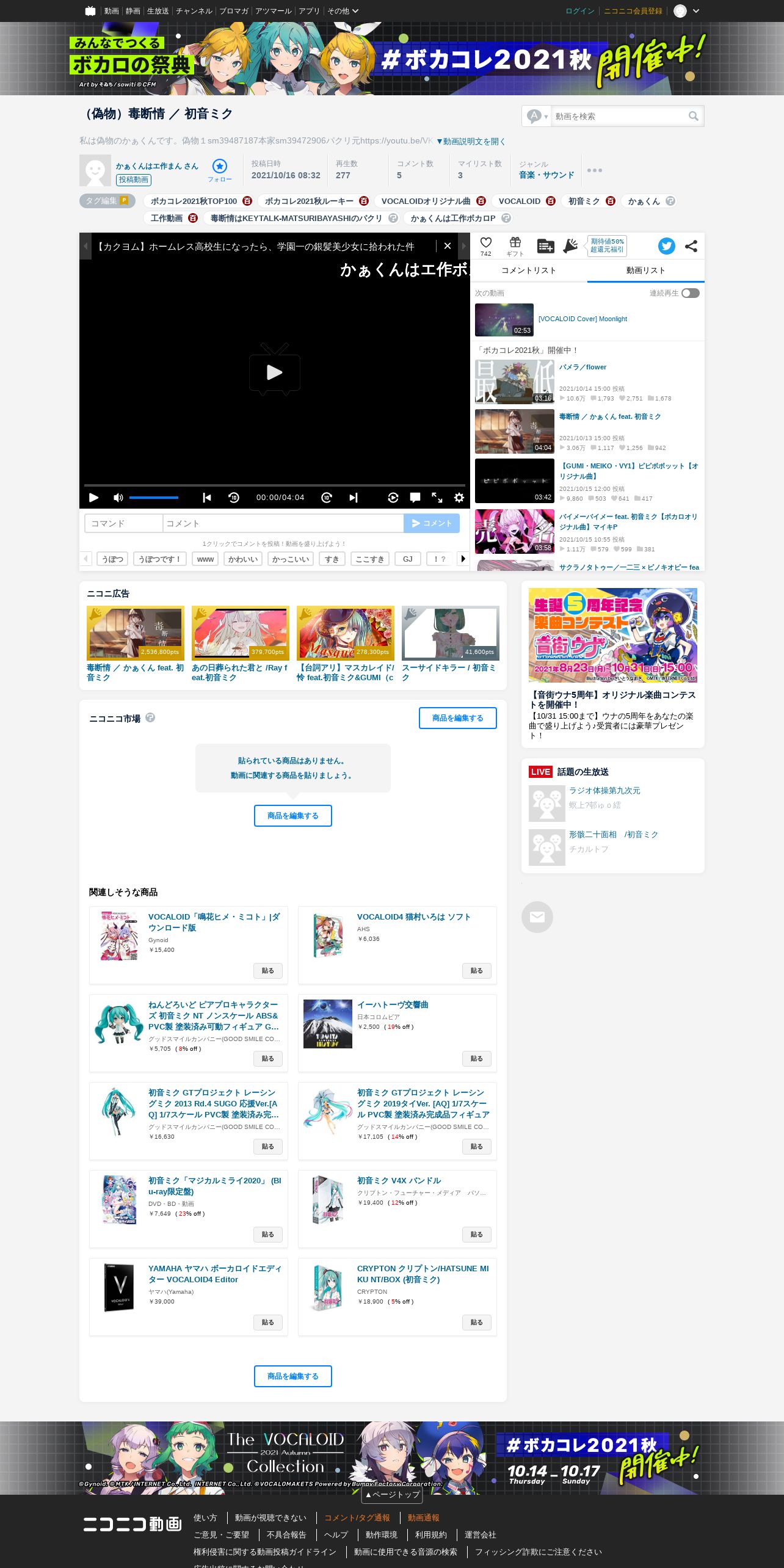784x1568 pixels.
Task: Click the GJ quick comment button
Action: click(x=408, y=559)
